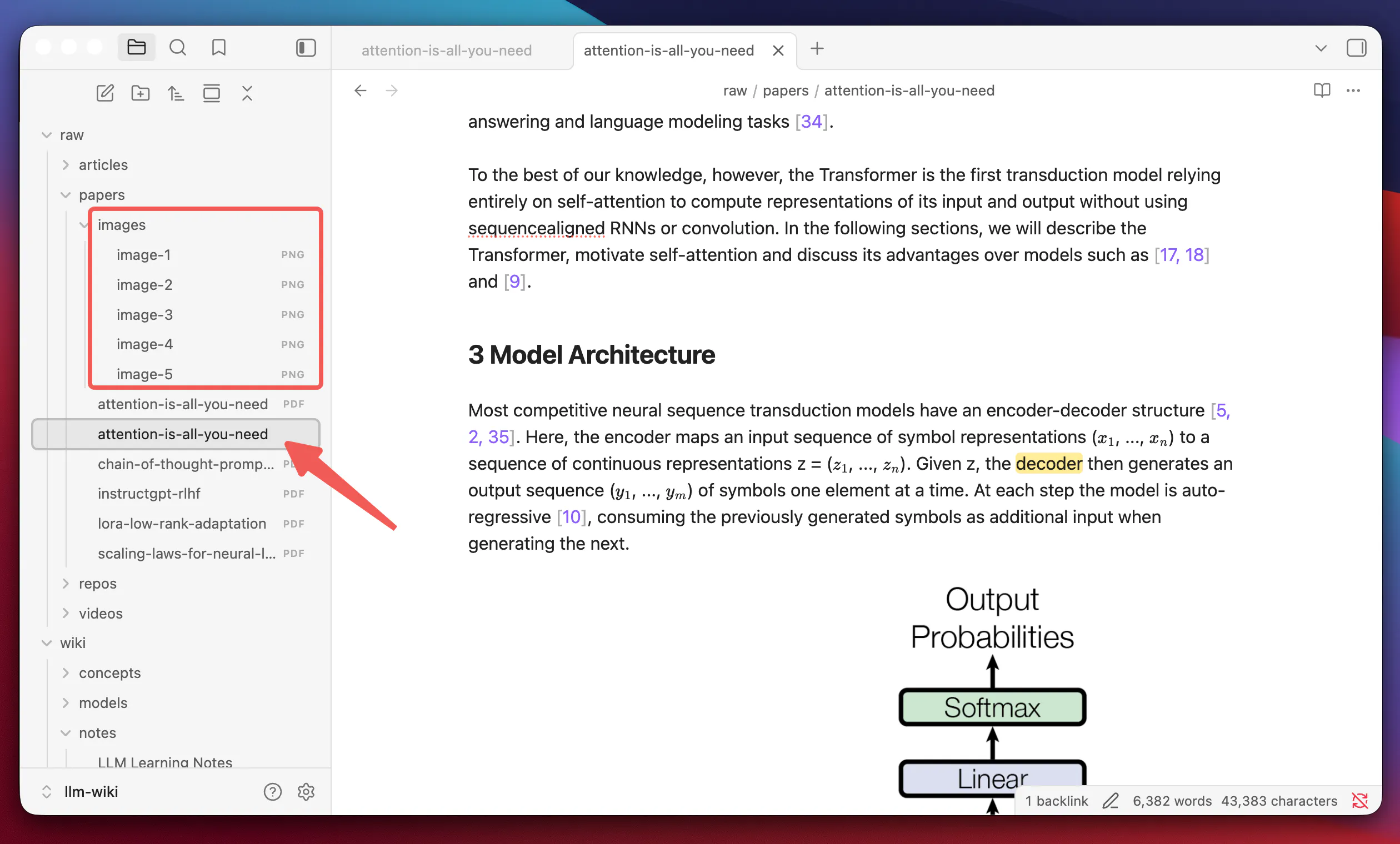The height and width of the screenshot is (844, 1400).
Task: Click the misspelled word sequencealigned
Action: [536, 228]
